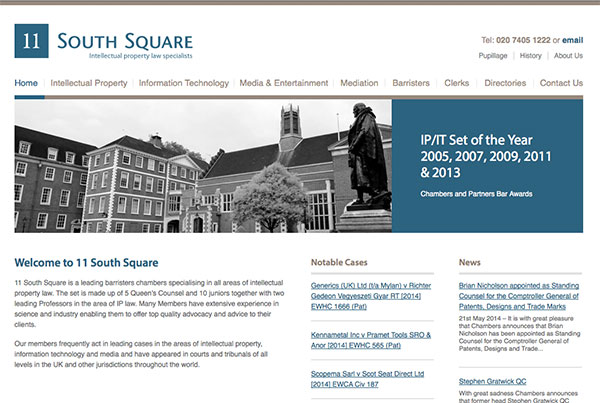Screen dimensions: 600x403
Task: Click the News heading
Action: (470, 263)
